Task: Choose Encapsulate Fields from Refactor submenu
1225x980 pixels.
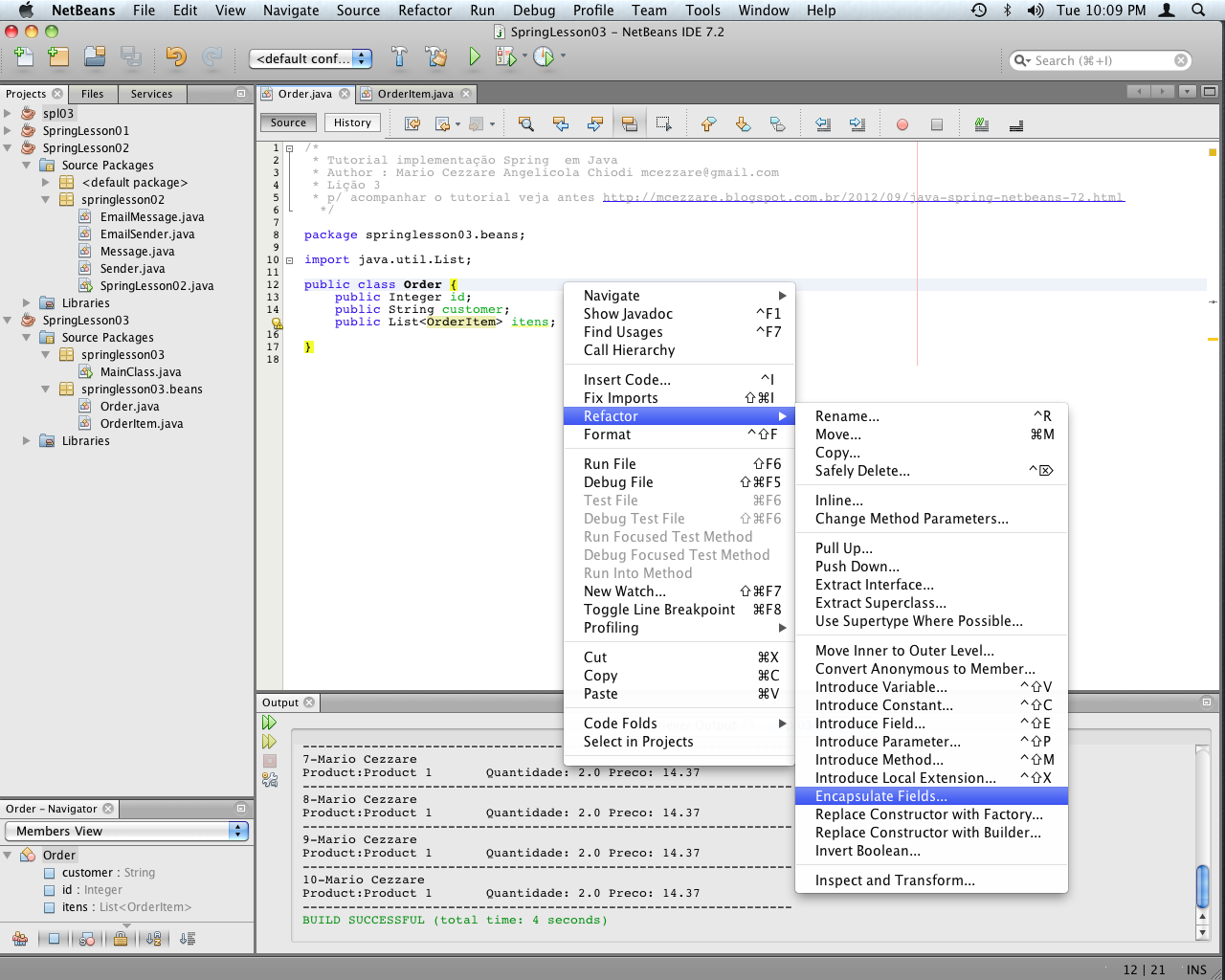Action: click(880, 796)
